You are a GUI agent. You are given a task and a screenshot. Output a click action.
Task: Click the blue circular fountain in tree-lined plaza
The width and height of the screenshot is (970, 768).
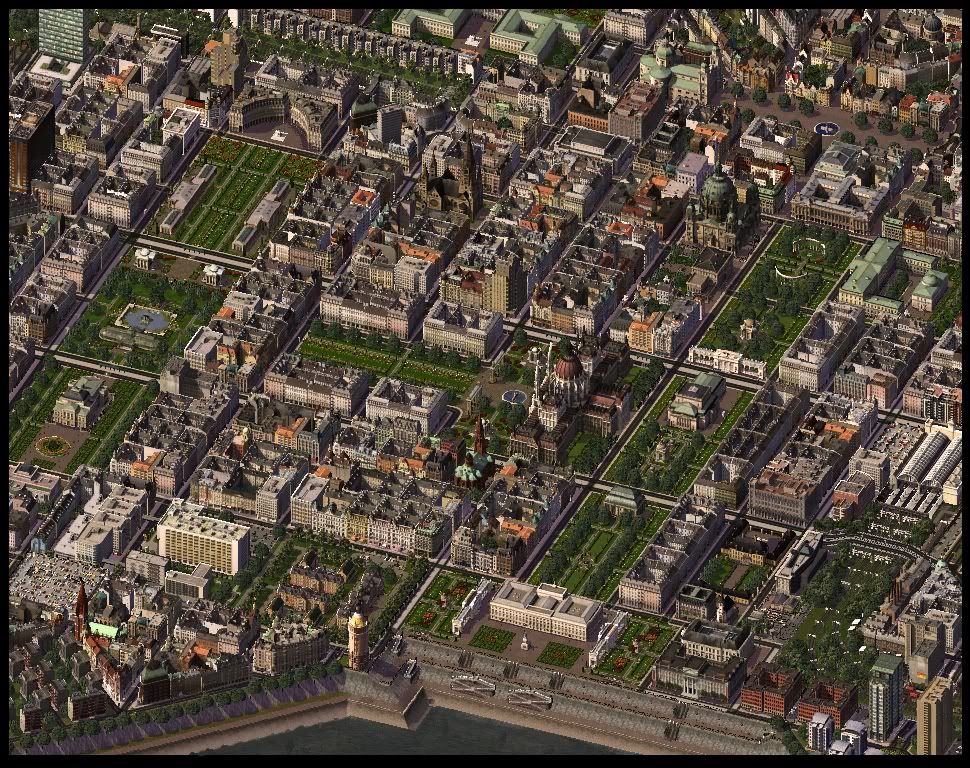tap(826, 128)
